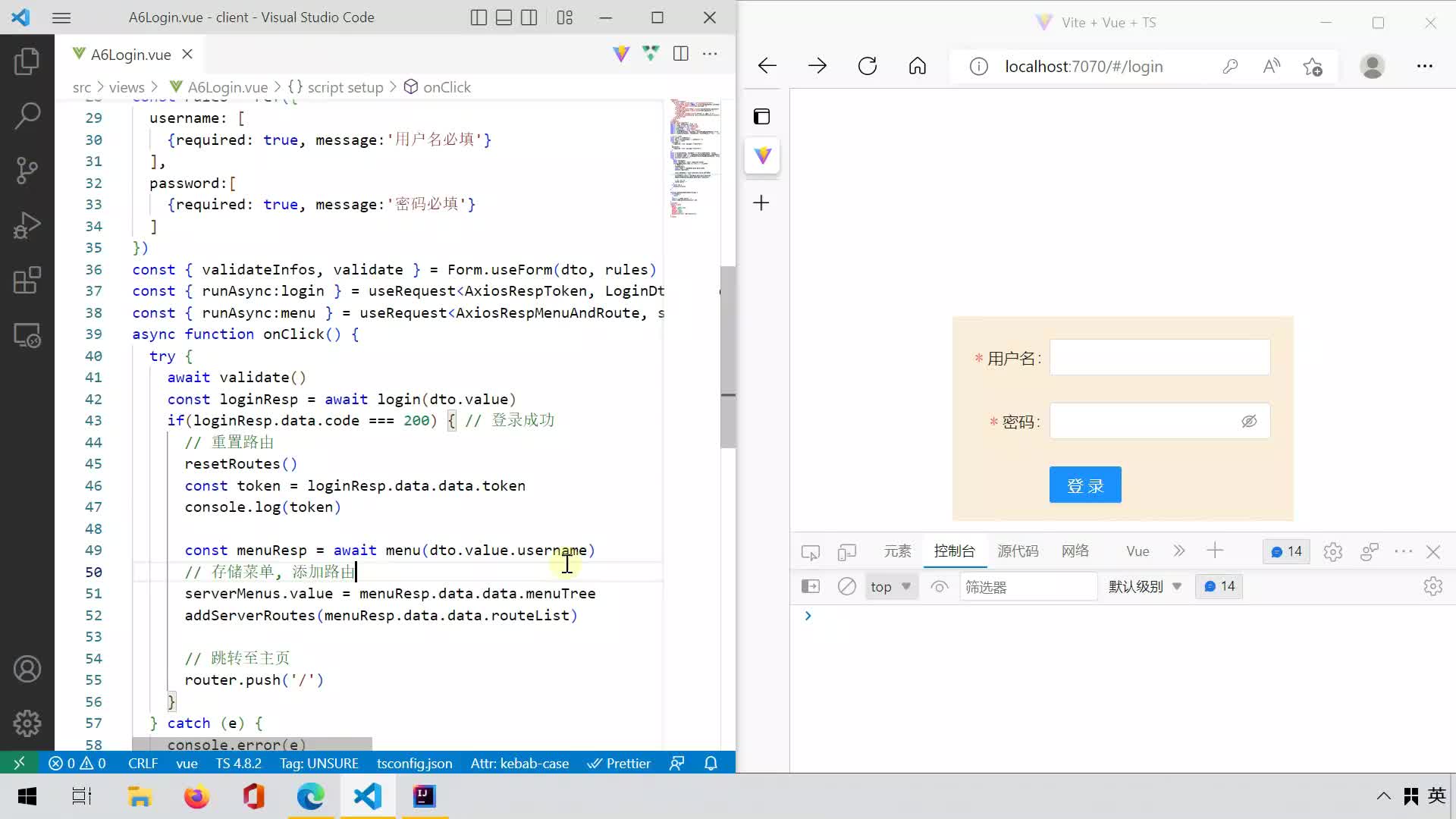Click the views breadcrumb segment
1456x819 pixels.
point(127,87)
